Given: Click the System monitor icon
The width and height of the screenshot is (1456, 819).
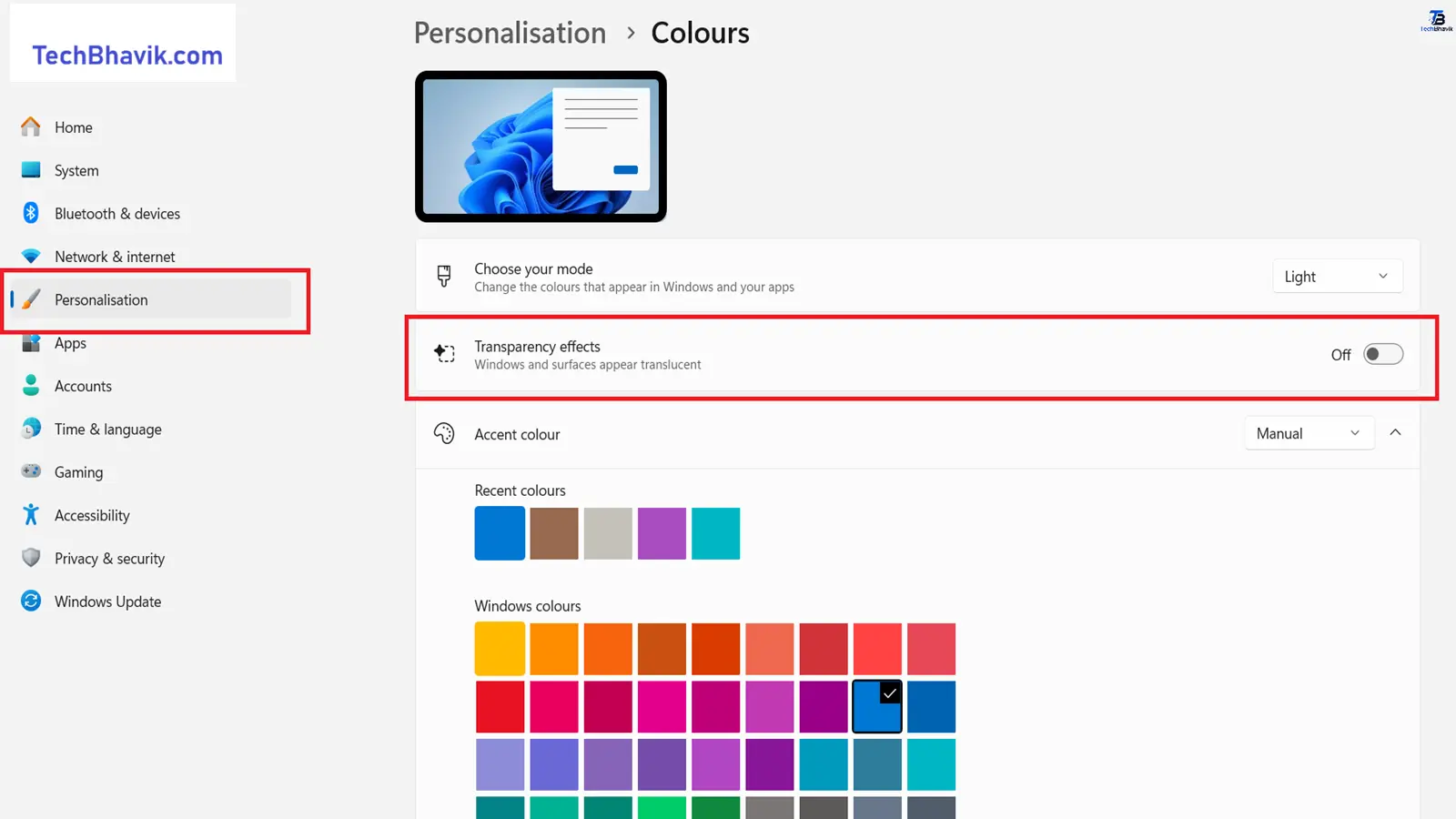Looking at the screenshot, I should [x=31, y=169].
